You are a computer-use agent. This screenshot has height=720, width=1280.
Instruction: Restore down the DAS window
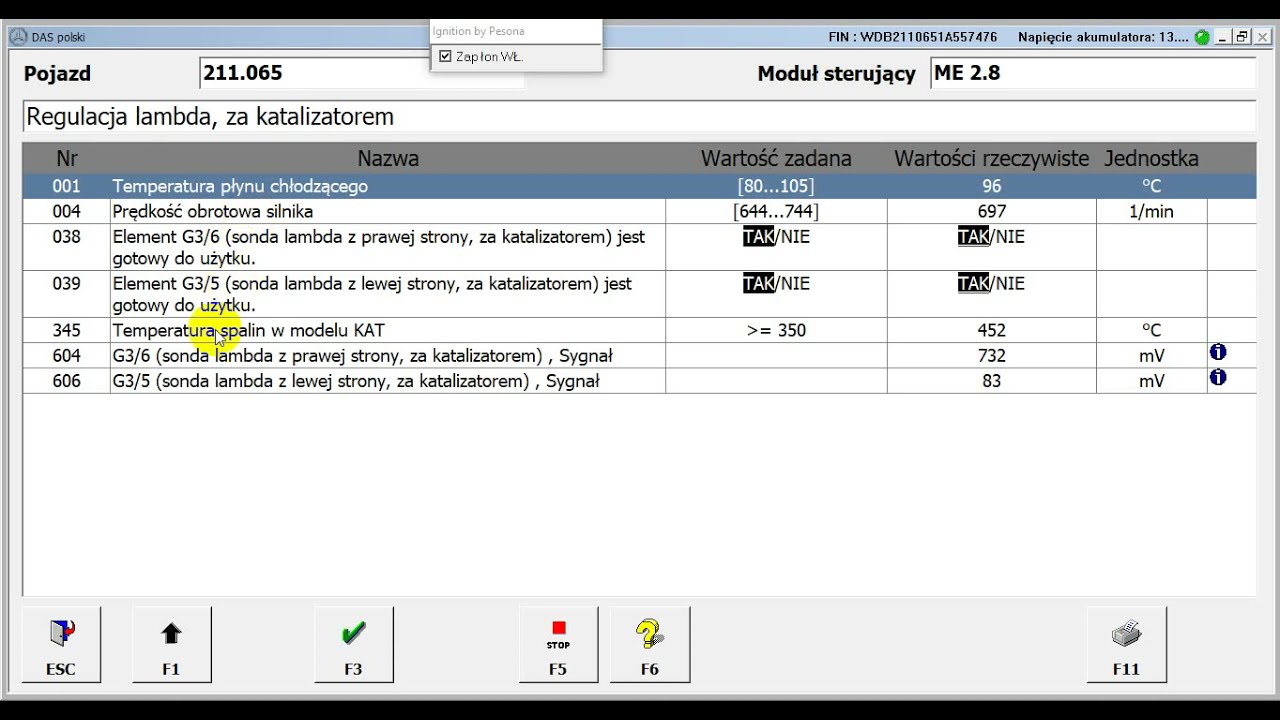[x=1243, y=37]
